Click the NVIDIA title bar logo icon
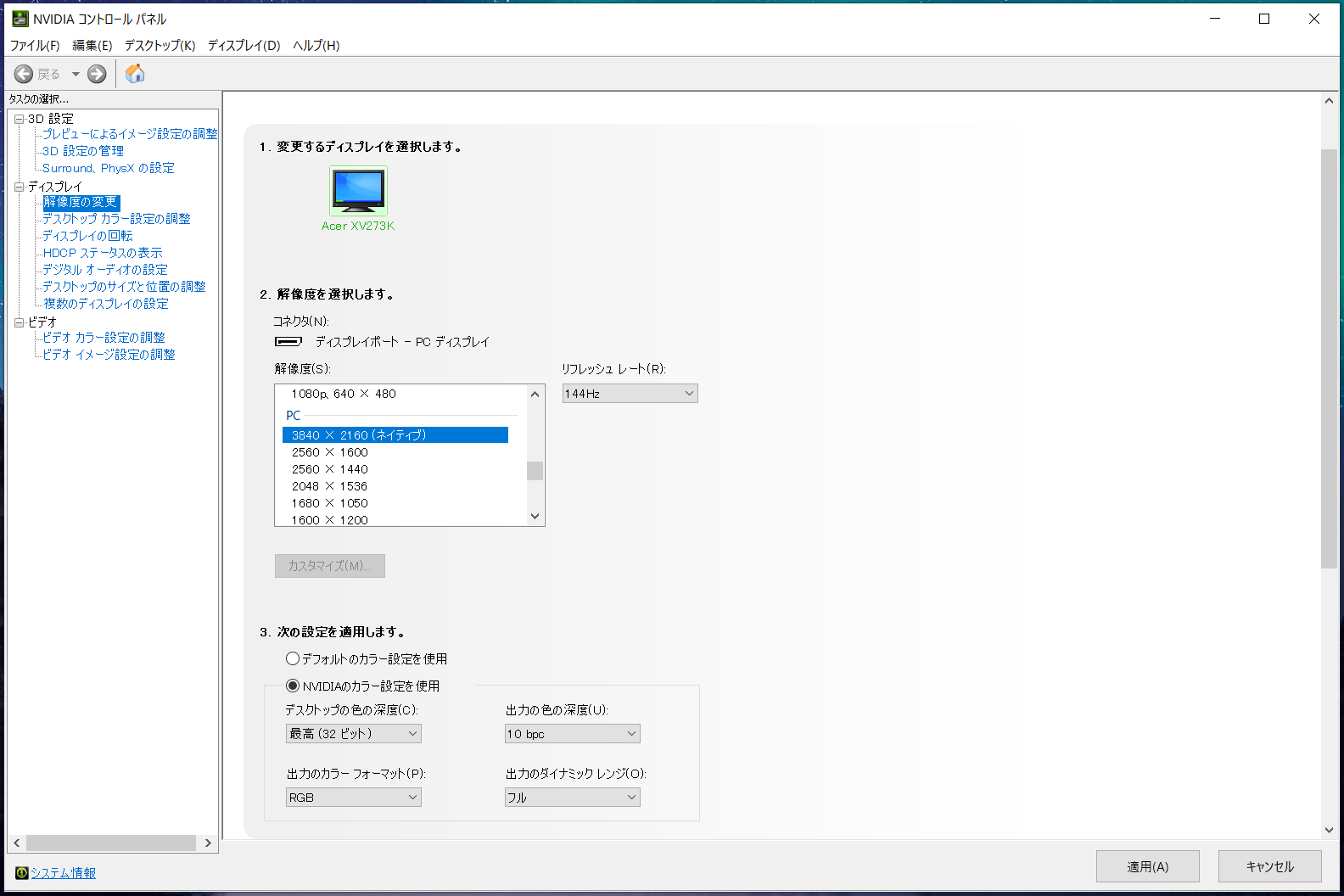This screenshot has width=1344, height=896. (20, 19)
